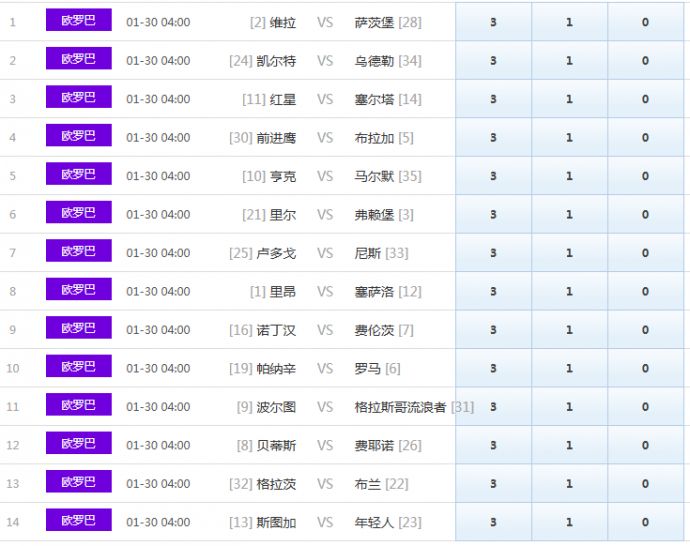Pick the 1 cell in the 亨克 vs 马尔默 row
The image size is (690, 546).
click(569, 176)
